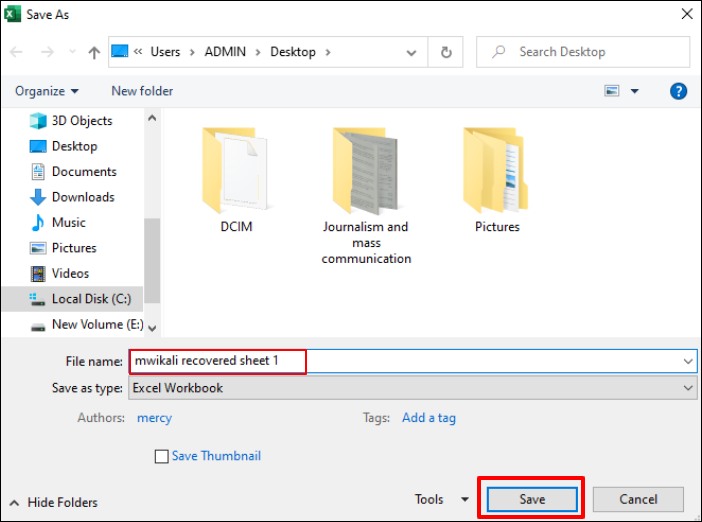Refresh the Desktop folder listing
702x522 pixels.
(x=446, y=52)
